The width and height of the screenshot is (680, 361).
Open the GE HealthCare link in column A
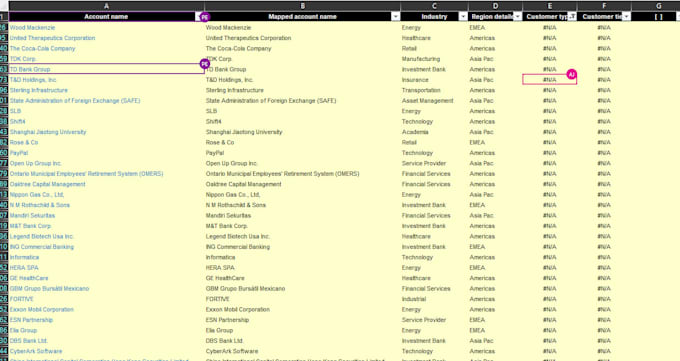29,278
